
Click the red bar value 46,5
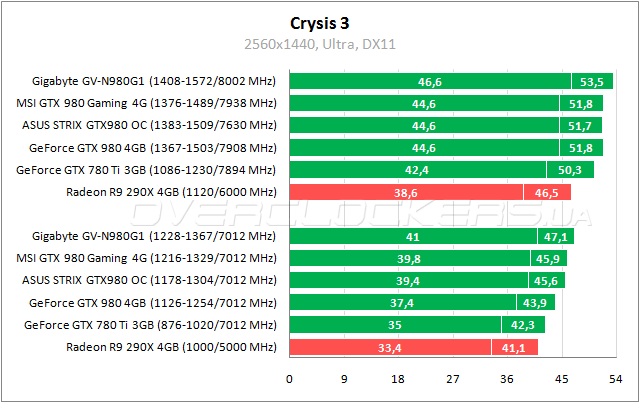pyautogui.click(x=547, y=191)
